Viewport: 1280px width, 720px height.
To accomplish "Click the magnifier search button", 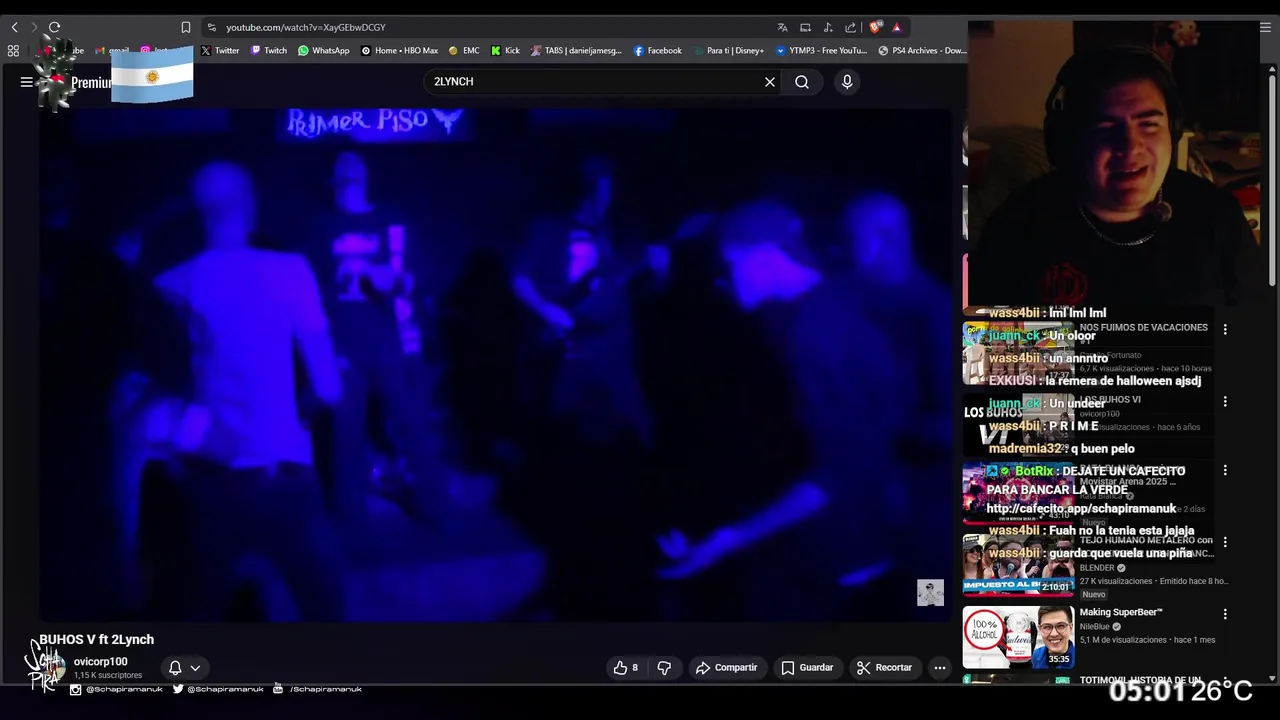I will [802, 82].
